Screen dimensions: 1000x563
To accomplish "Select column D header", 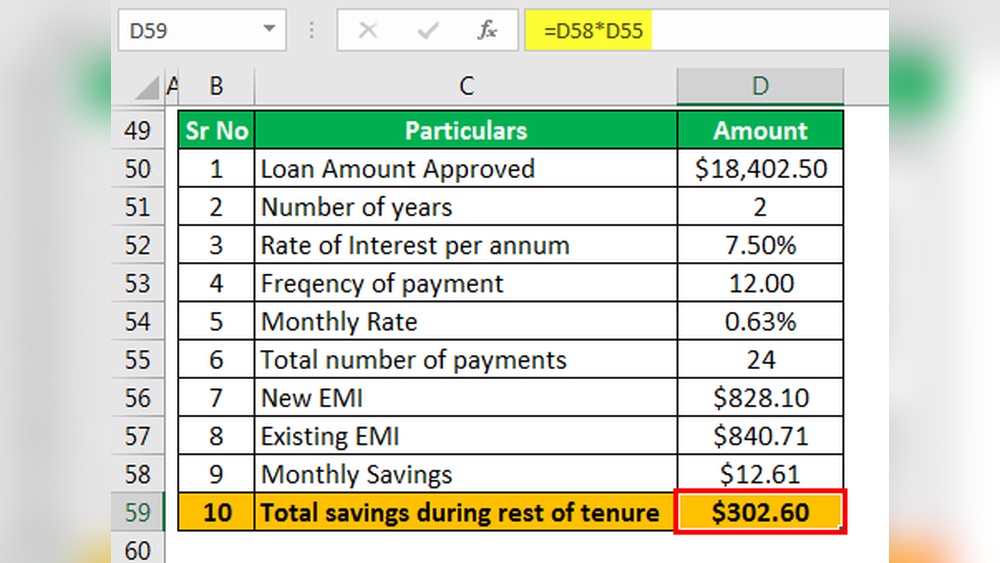I will coord(760,86).
